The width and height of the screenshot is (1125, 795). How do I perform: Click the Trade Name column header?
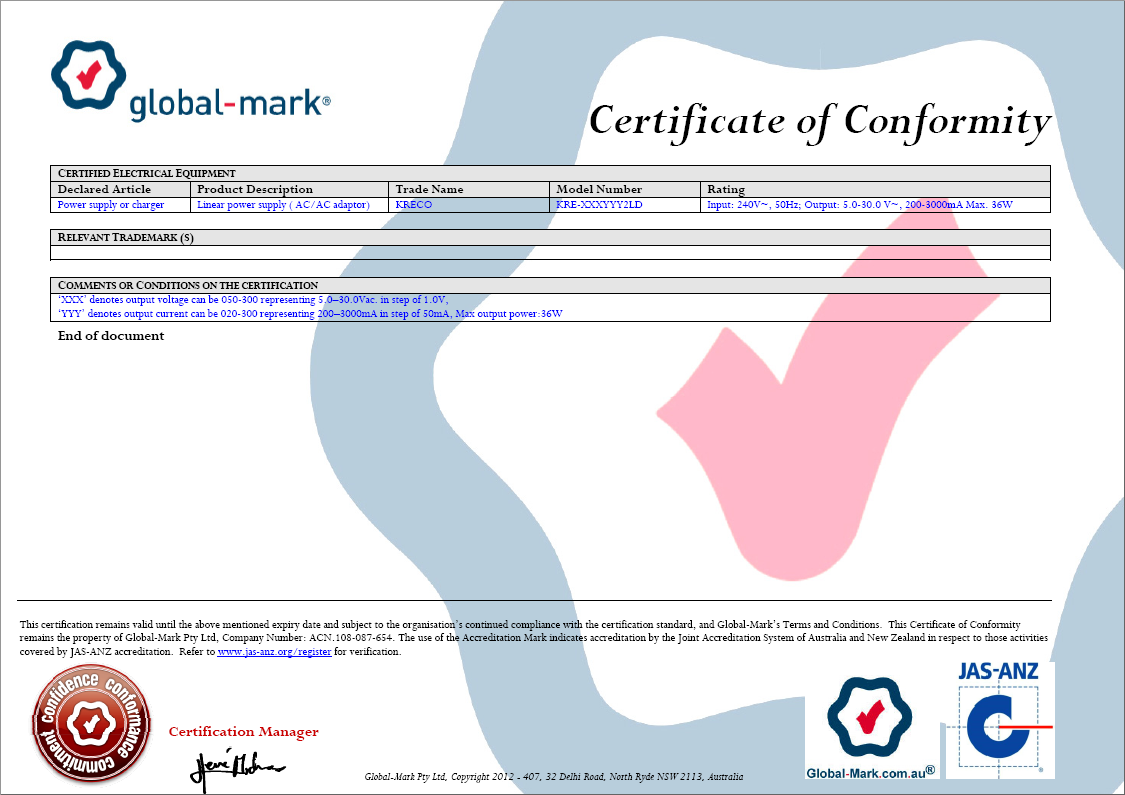[x=429, y=189]
